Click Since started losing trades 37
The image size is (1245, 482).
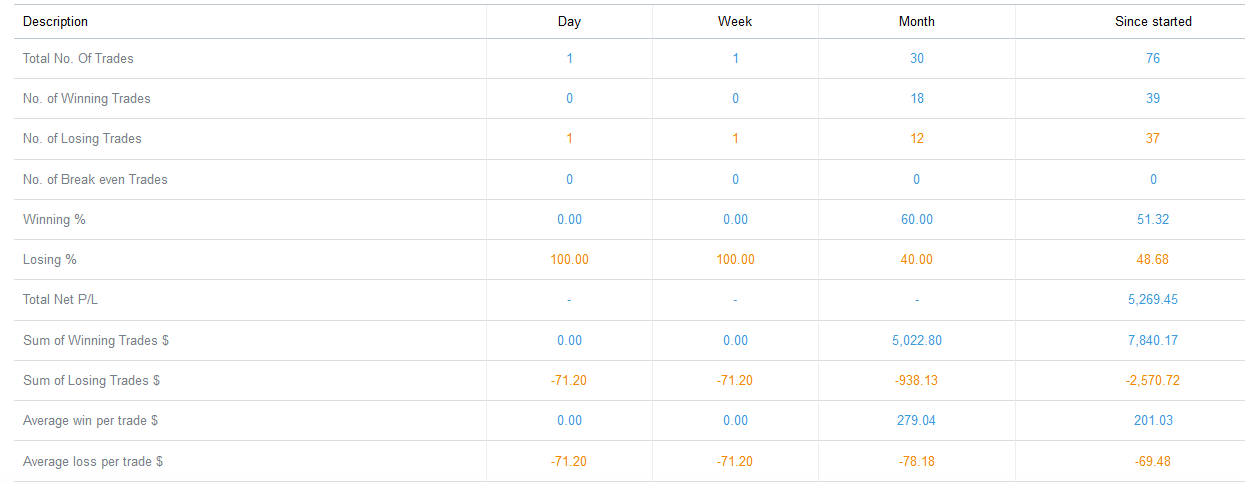1153,138
